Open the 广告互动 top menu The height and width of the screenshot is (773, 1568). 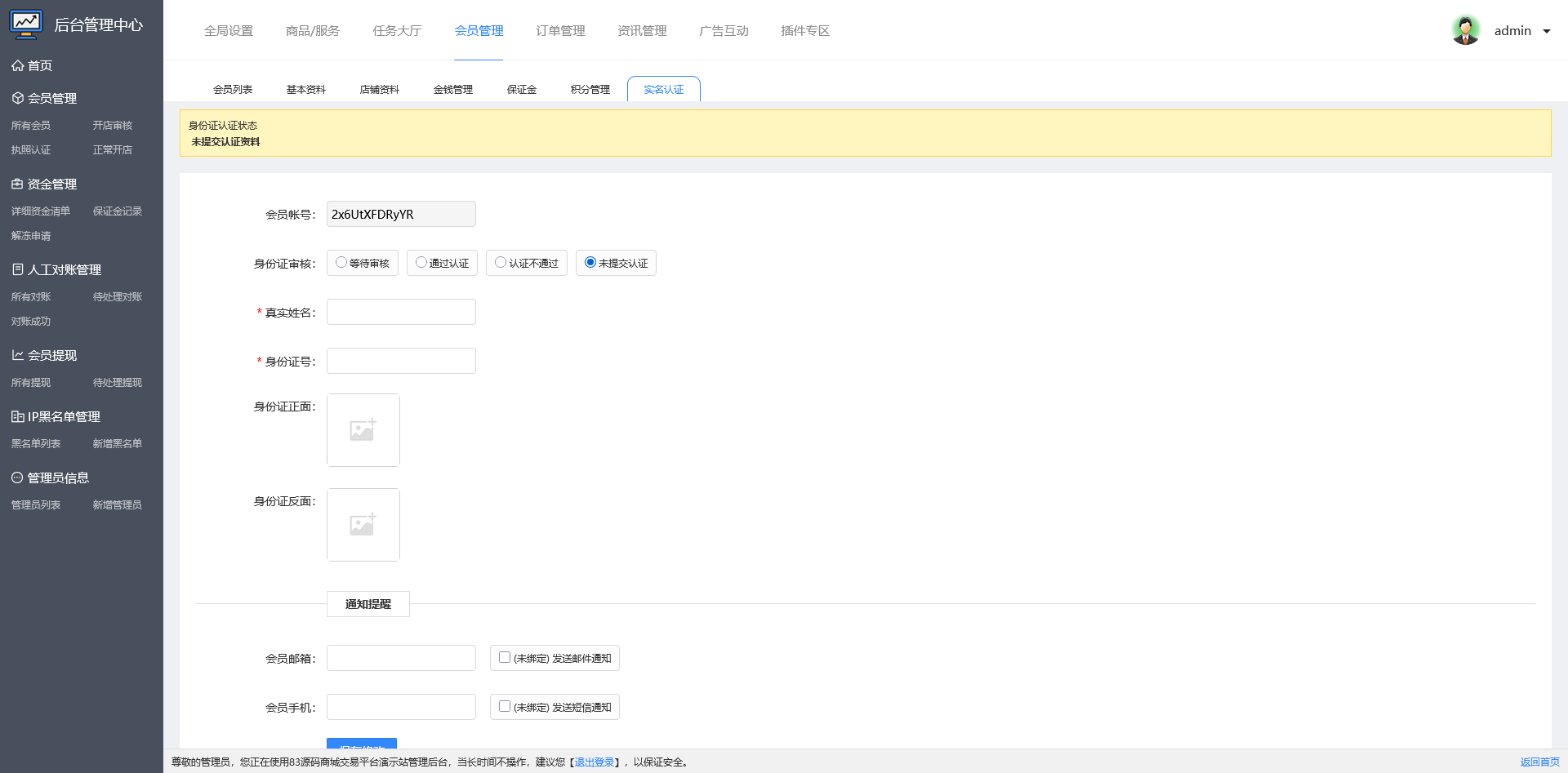[724, 30]
